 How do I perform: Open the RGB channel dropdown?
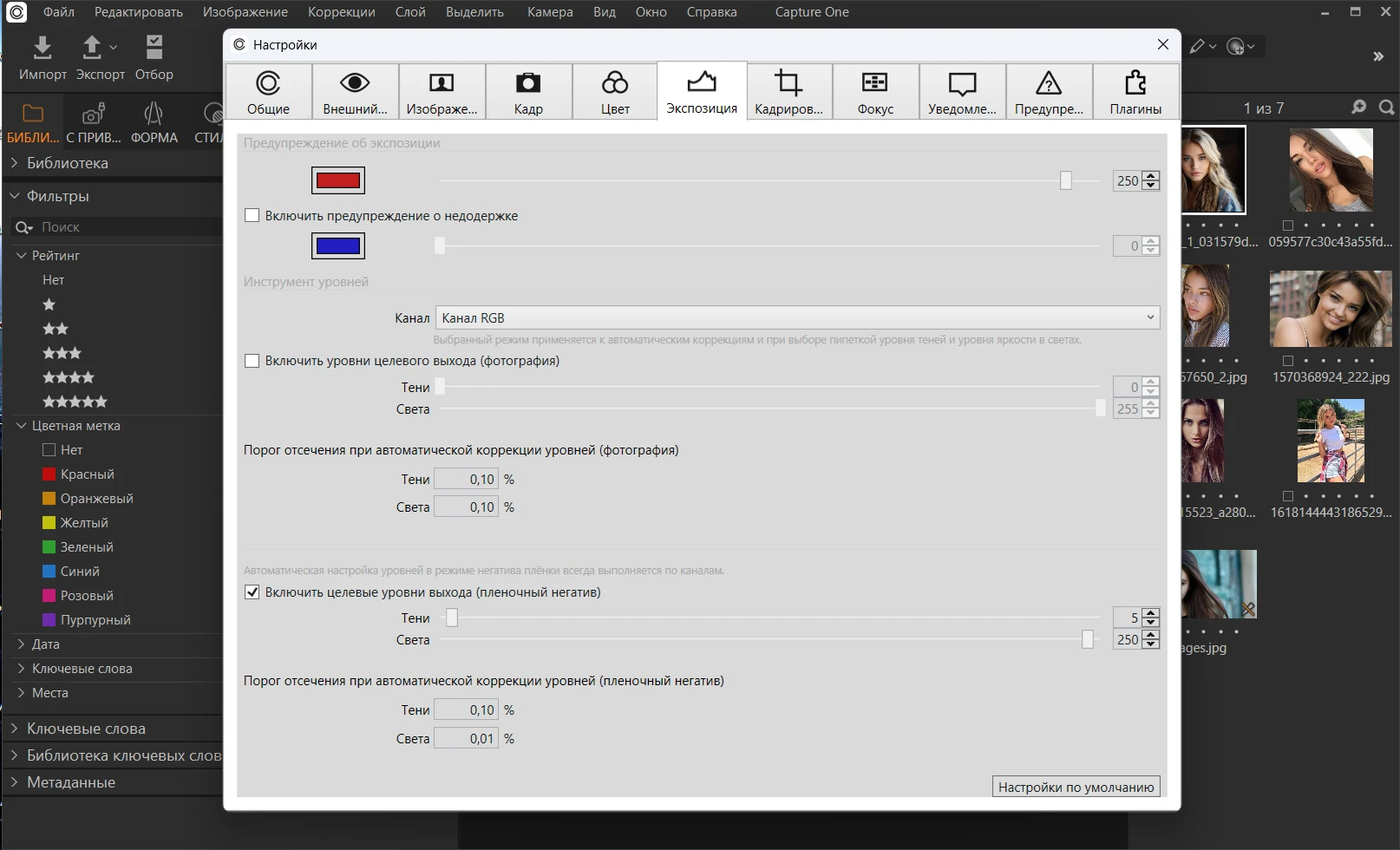tap(797, 317)
